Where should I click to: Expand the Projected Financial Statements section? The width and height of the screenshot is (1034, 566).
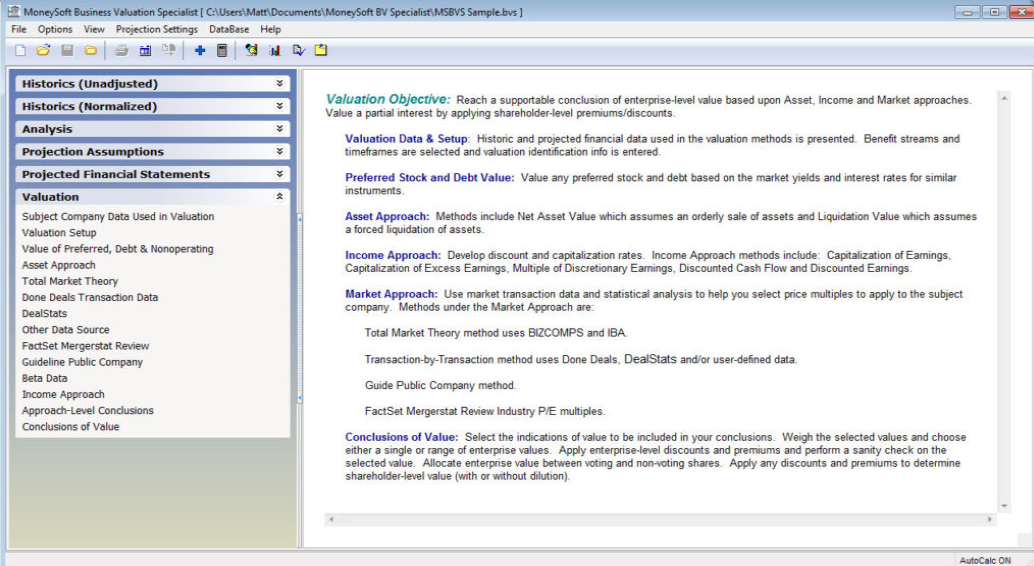tap(280, 174)
